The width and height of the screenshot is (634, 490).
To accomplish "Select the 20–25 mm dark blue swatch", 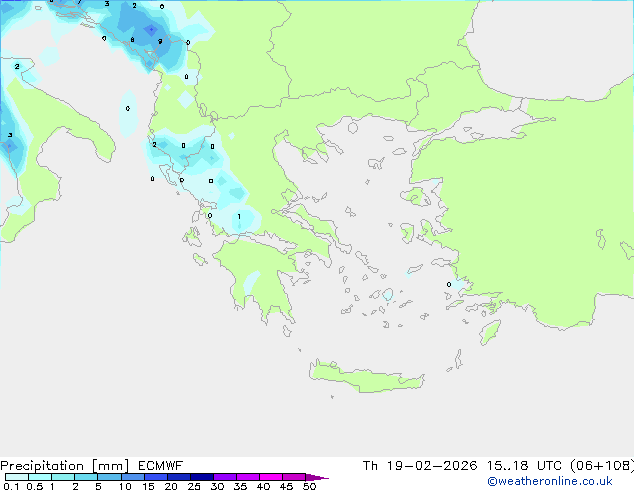I will point(178,477).
